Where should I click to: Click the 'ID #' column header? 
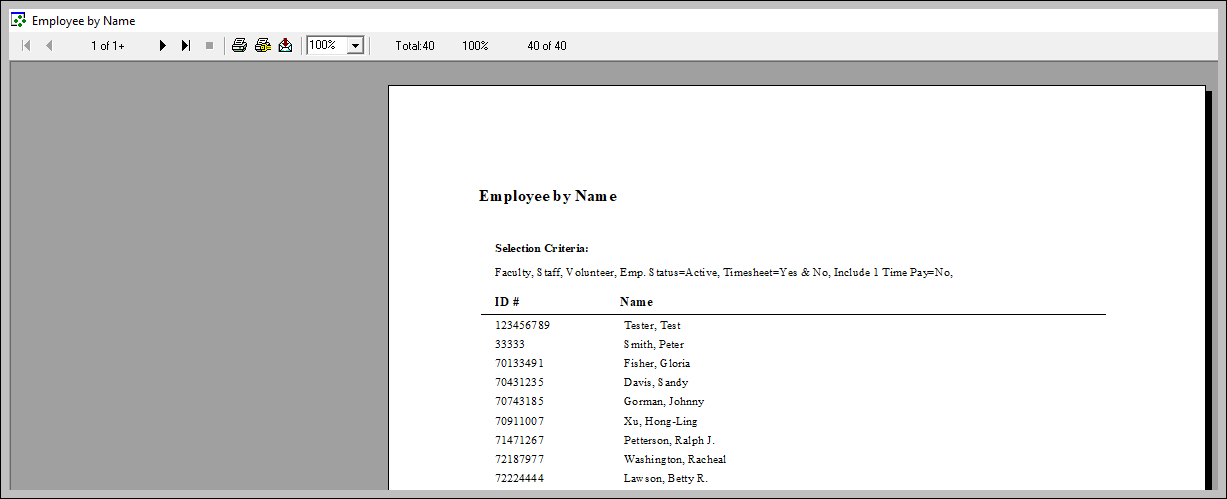[507, 301]
